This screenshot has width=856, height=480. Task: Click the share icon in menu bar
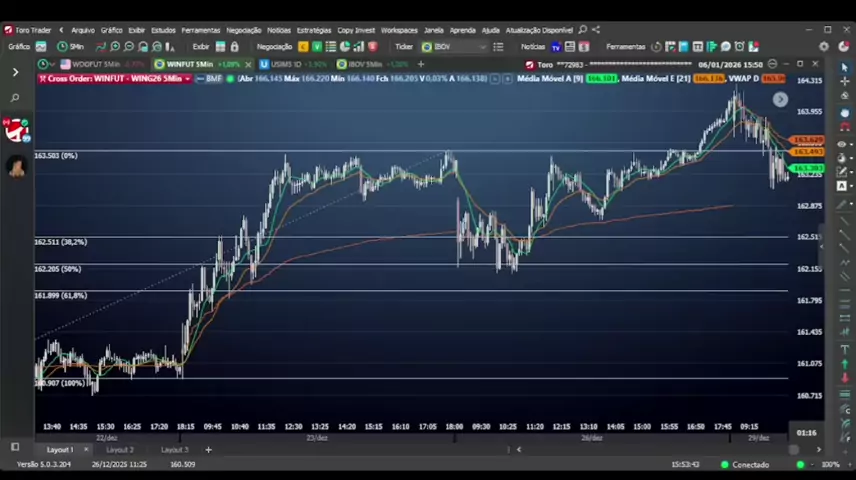pyautogui.click(x=595, y=30)
